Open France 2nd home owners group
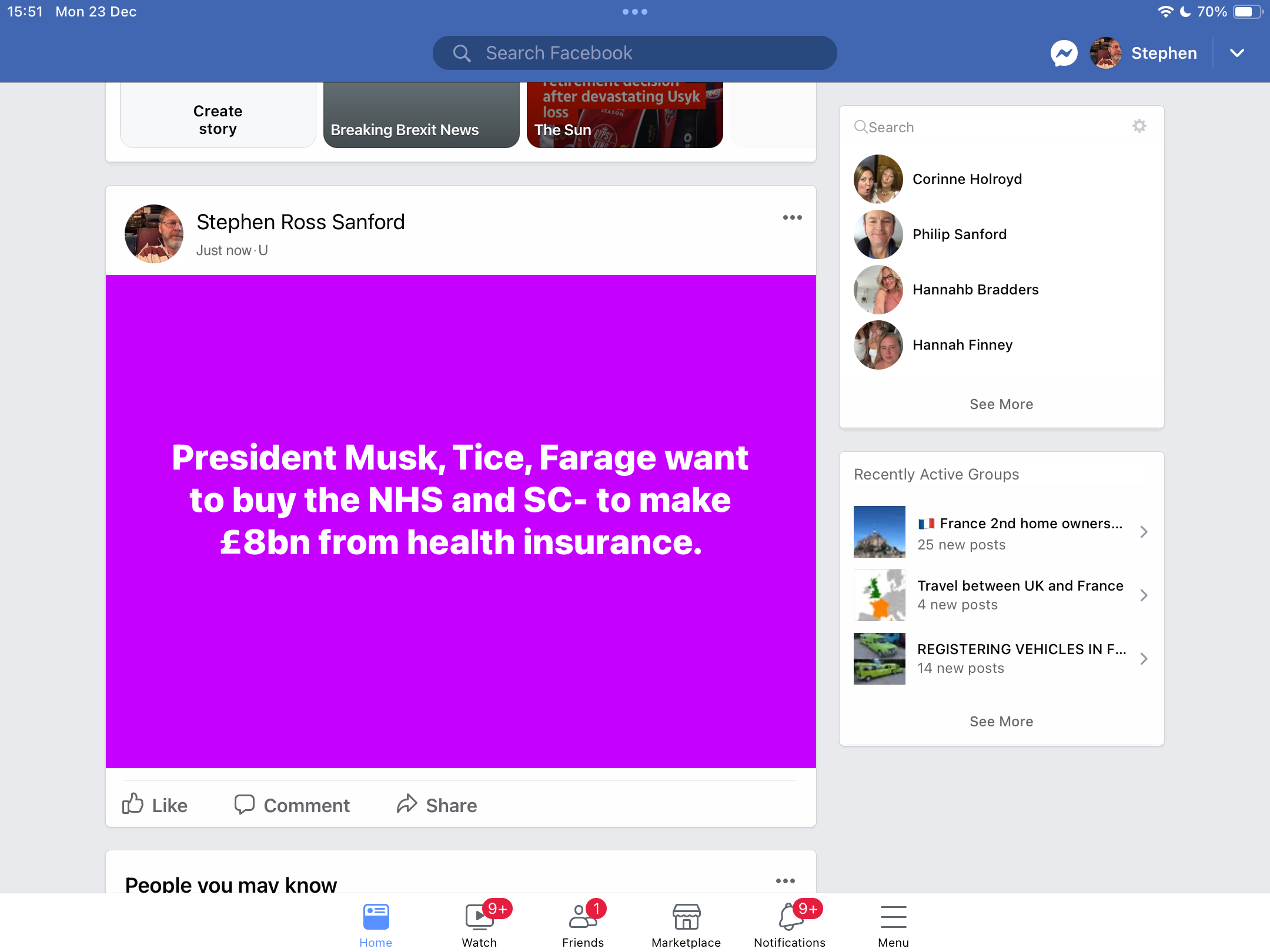The height and width of the screenshot is (952, 1270). (1001, 532)
